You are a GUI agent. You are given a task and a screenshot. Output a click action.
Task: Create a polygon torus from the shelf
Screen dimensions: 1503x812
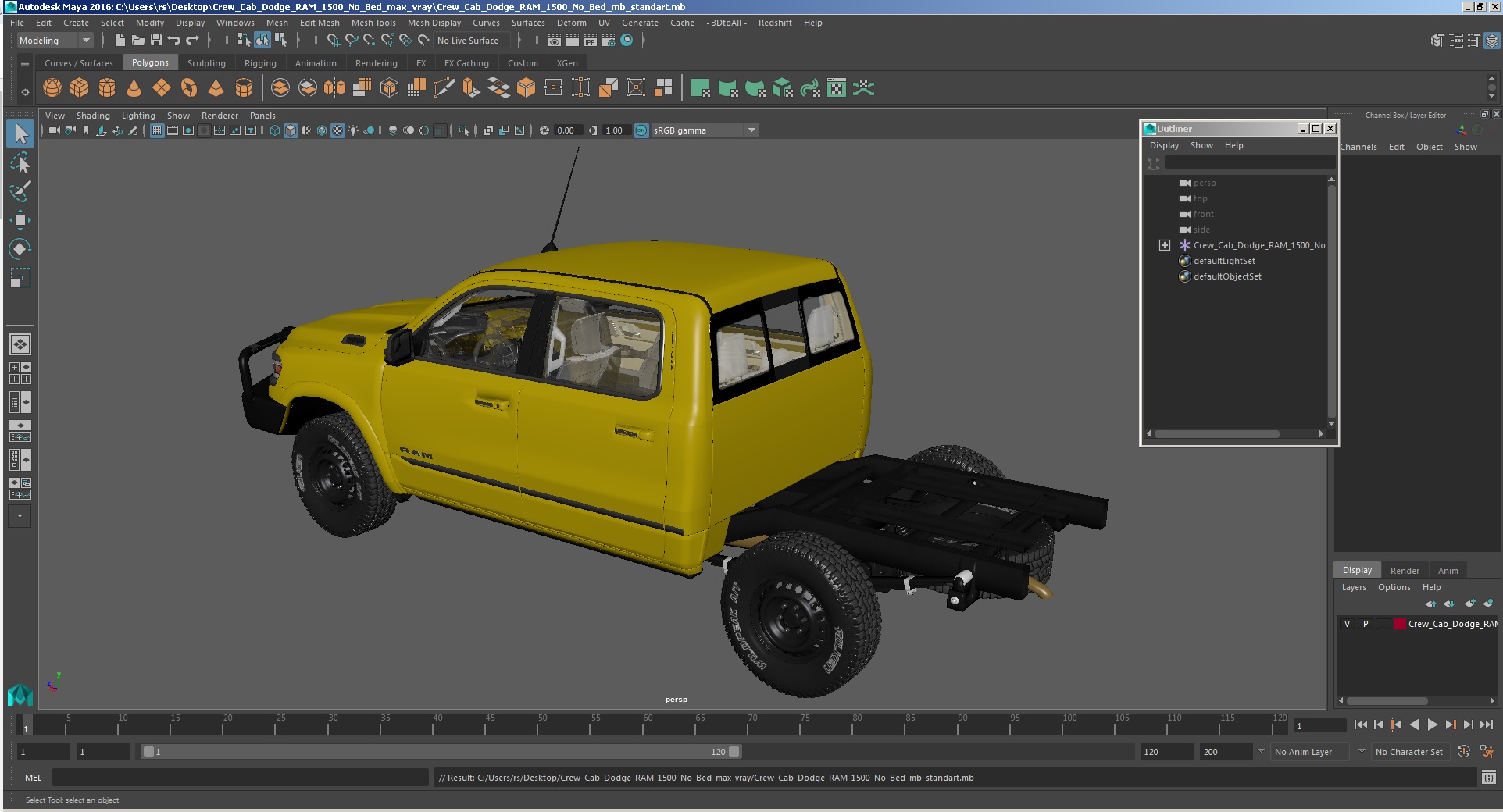189,88
